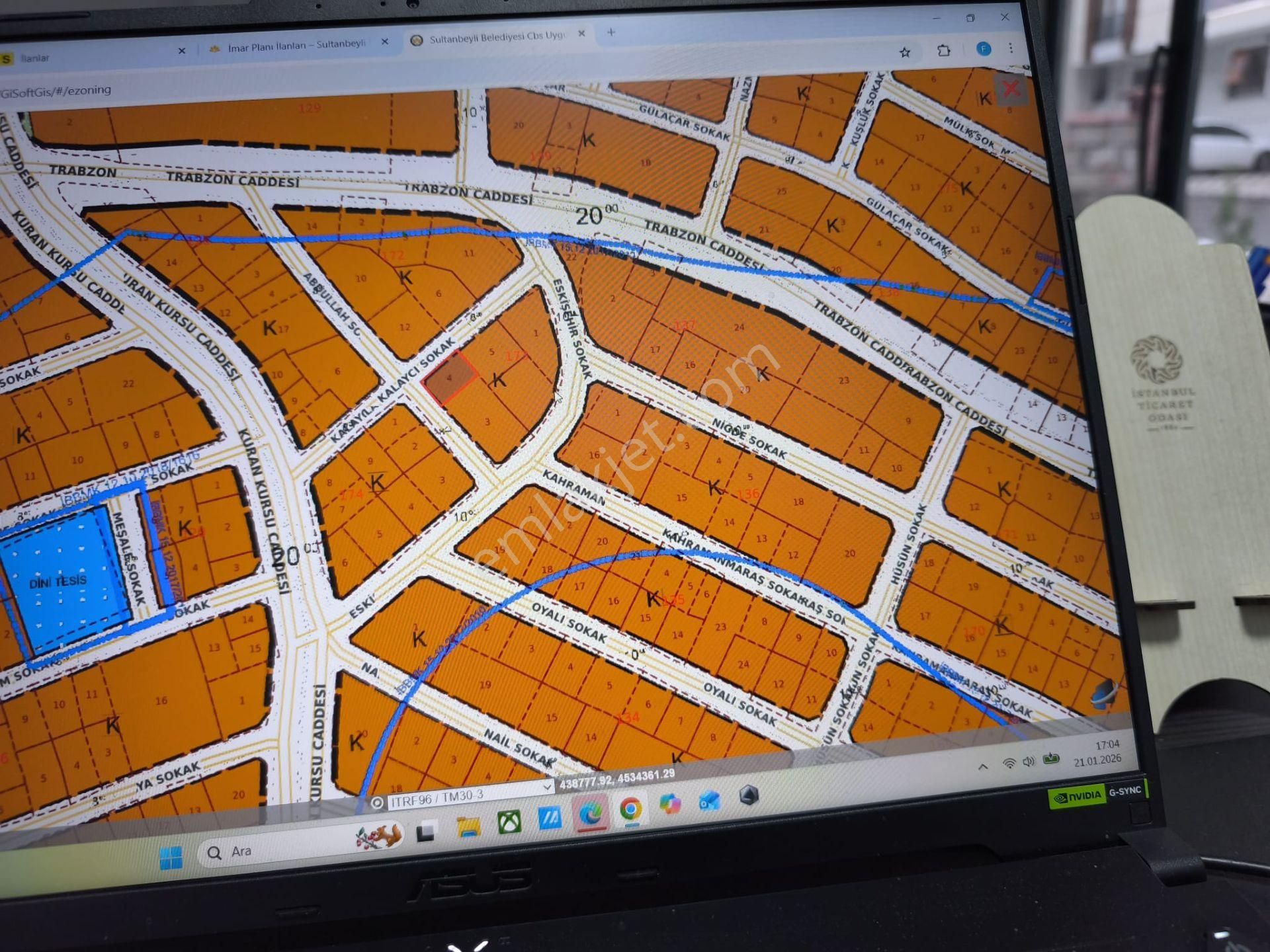Click the globe icon on map corner
Image resolution: width=1270 pixels, height=952 pixels.
(1103, 695)
